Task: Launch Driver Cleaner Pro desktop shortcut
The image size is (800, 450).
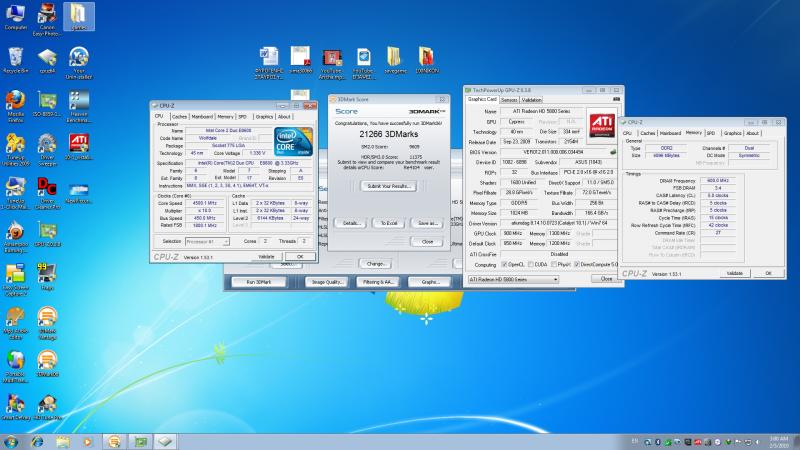Action: point(47,193)
